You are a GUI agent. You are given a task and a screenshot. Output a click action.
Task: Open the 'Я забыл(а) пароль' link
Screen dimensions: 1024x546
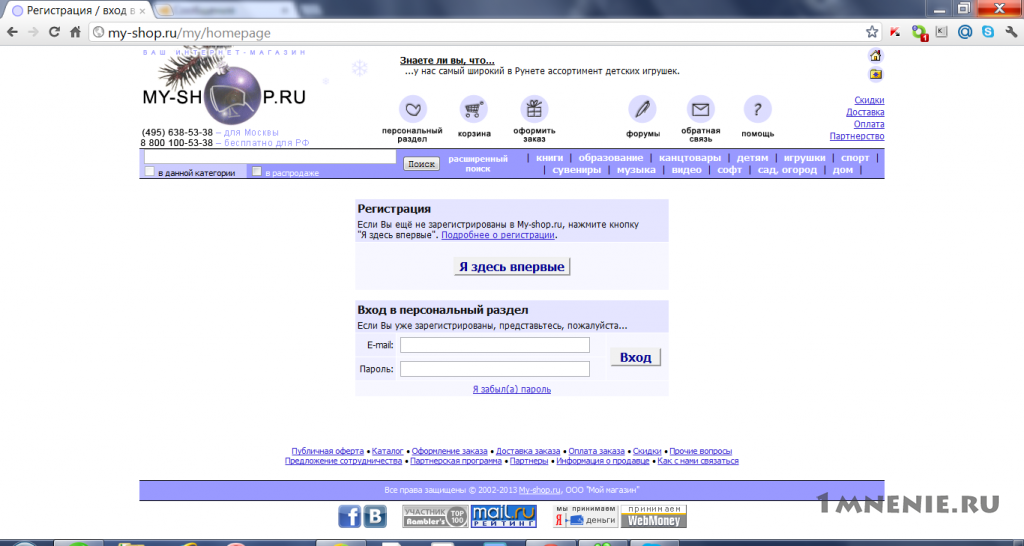click(512, 389)
